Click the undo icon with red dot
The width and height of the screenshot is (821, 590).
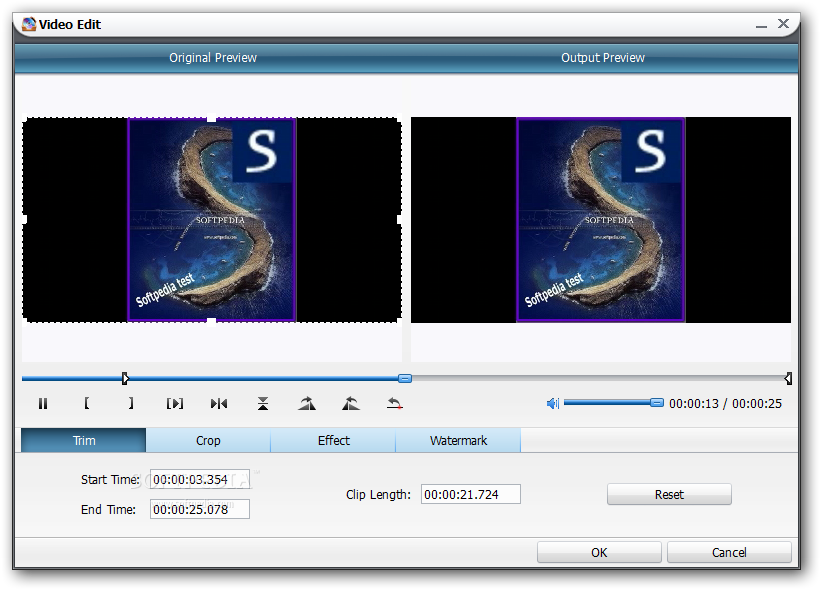tap(395, 404)
